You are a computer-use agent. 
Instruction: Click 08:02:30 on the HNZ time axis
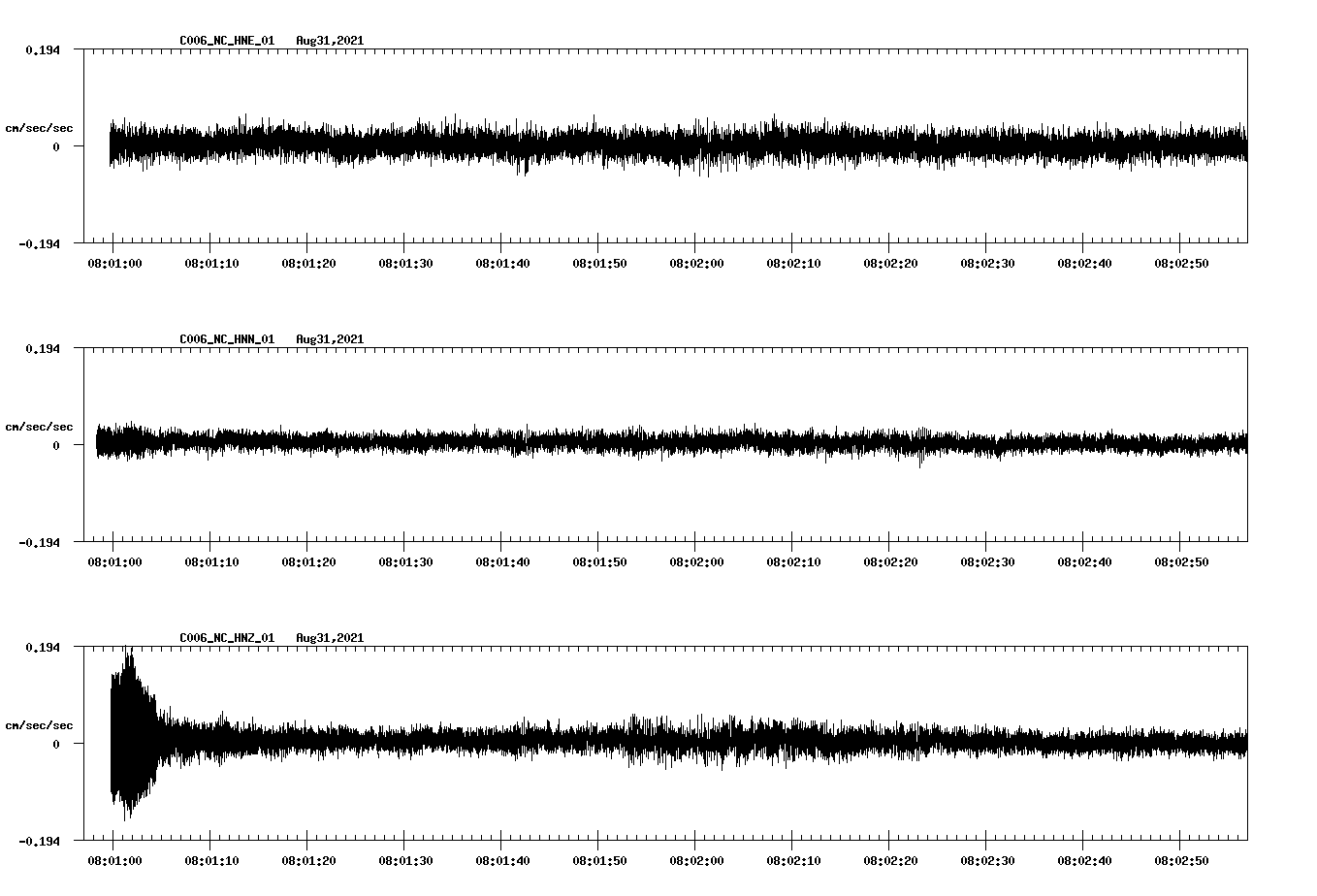pos(987,861)
